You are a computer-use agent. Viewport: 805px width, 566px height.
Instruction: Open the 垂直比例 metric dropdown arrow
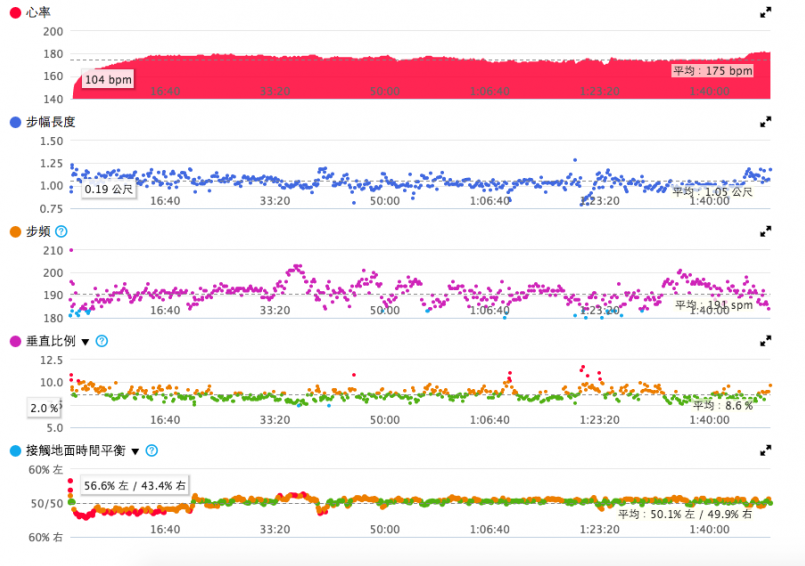85,342
